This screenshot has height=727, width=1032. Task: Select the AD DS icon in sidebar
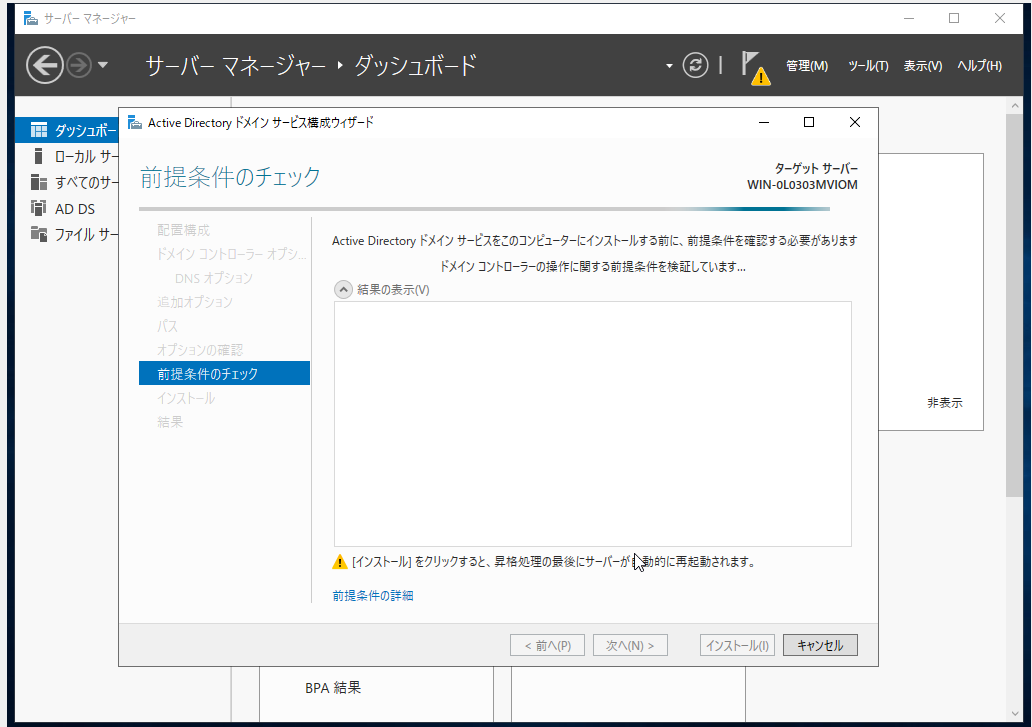tap(39, 209)
